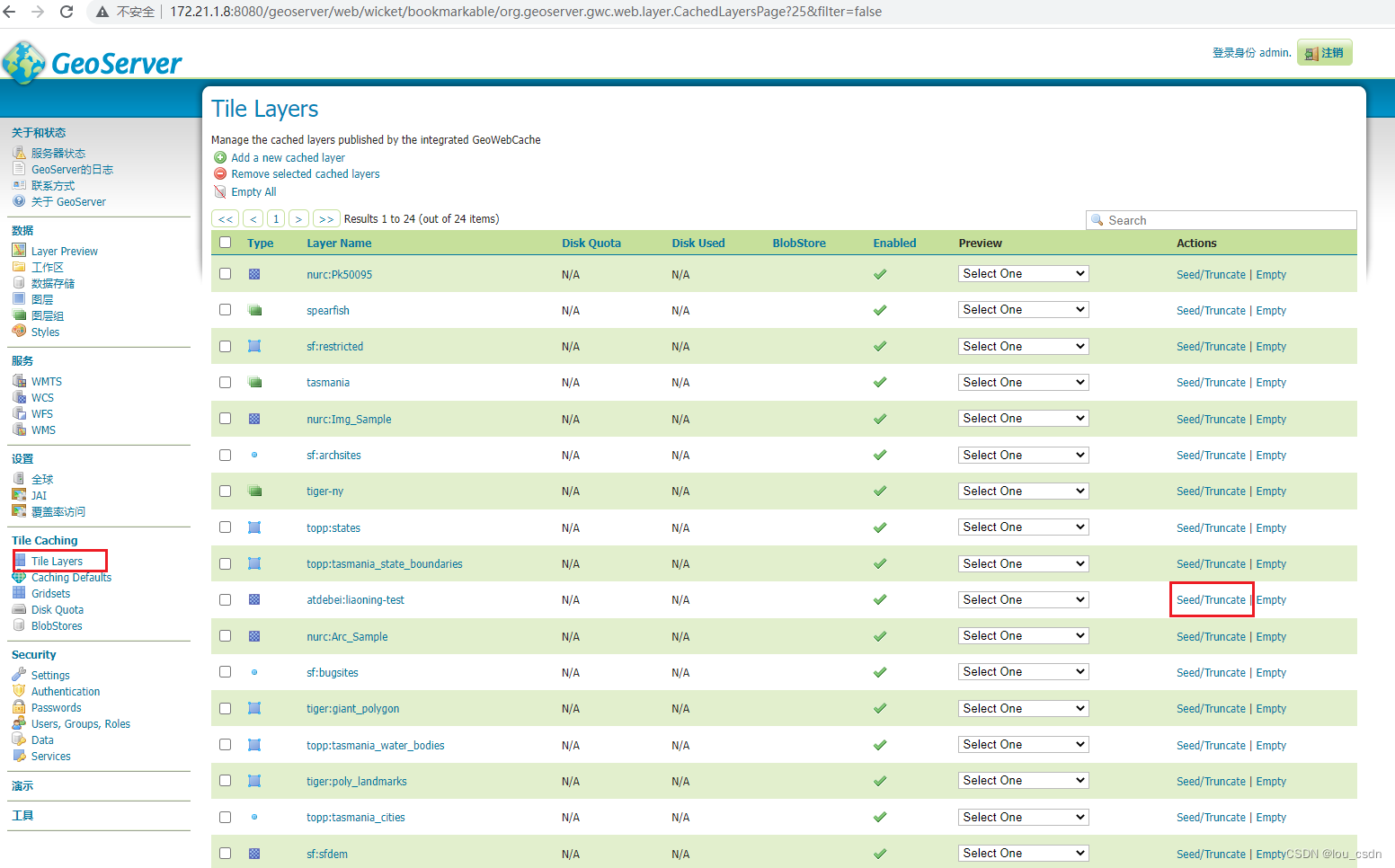Screen dimensions: 1395x868
Task: Open 图层组 layer groups in sidebar
Action: pos(48,315)
